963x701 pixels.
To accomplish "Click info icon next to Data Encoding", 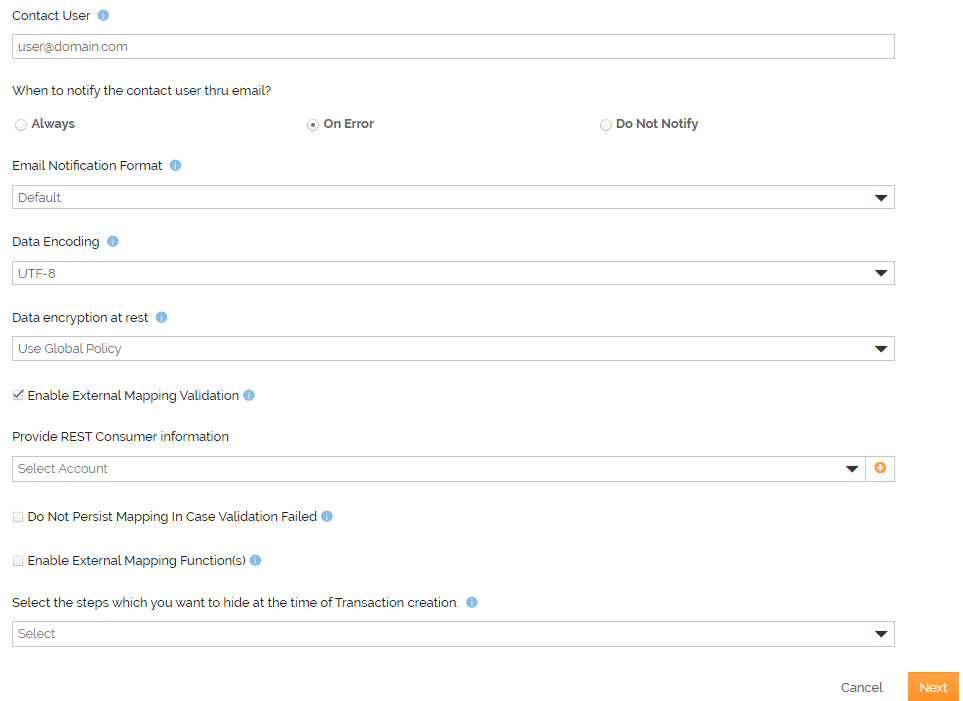I will (112, 242).
